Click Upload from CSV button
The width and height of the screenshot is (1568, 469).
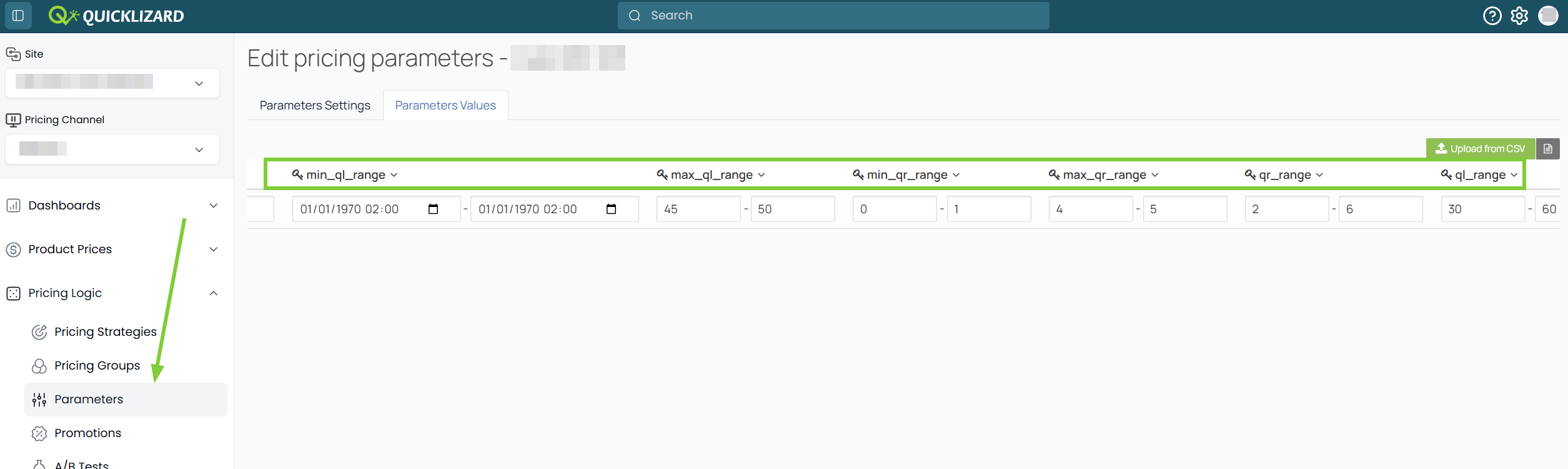[x=1480, y=149]
